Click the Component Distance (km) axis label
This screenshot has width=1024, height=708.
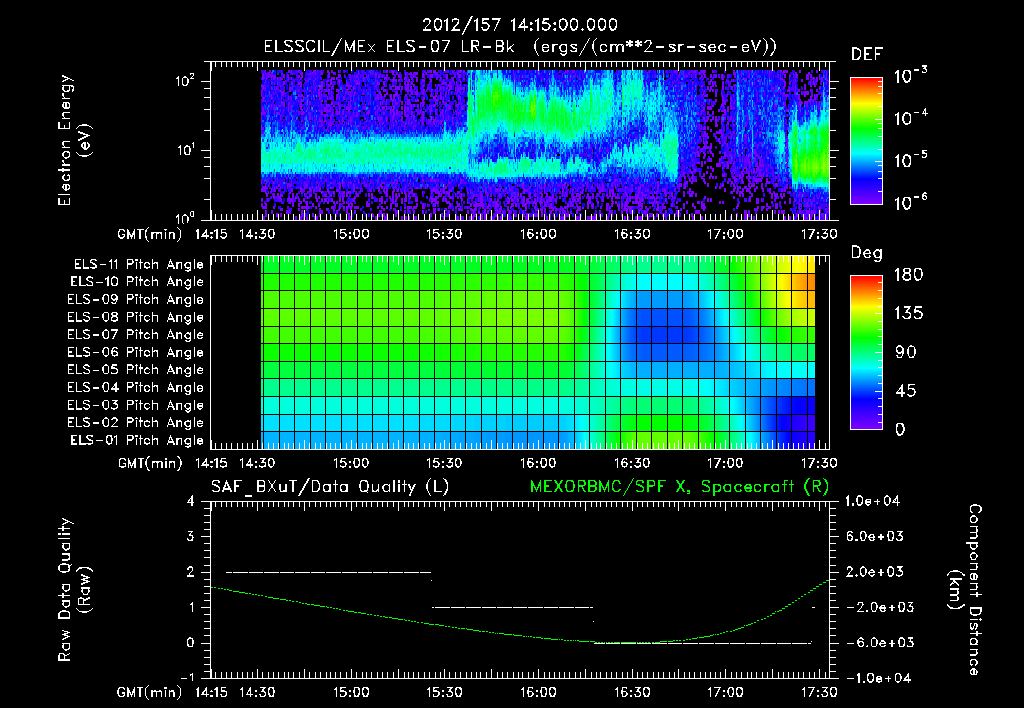click(x=965, y=590)
